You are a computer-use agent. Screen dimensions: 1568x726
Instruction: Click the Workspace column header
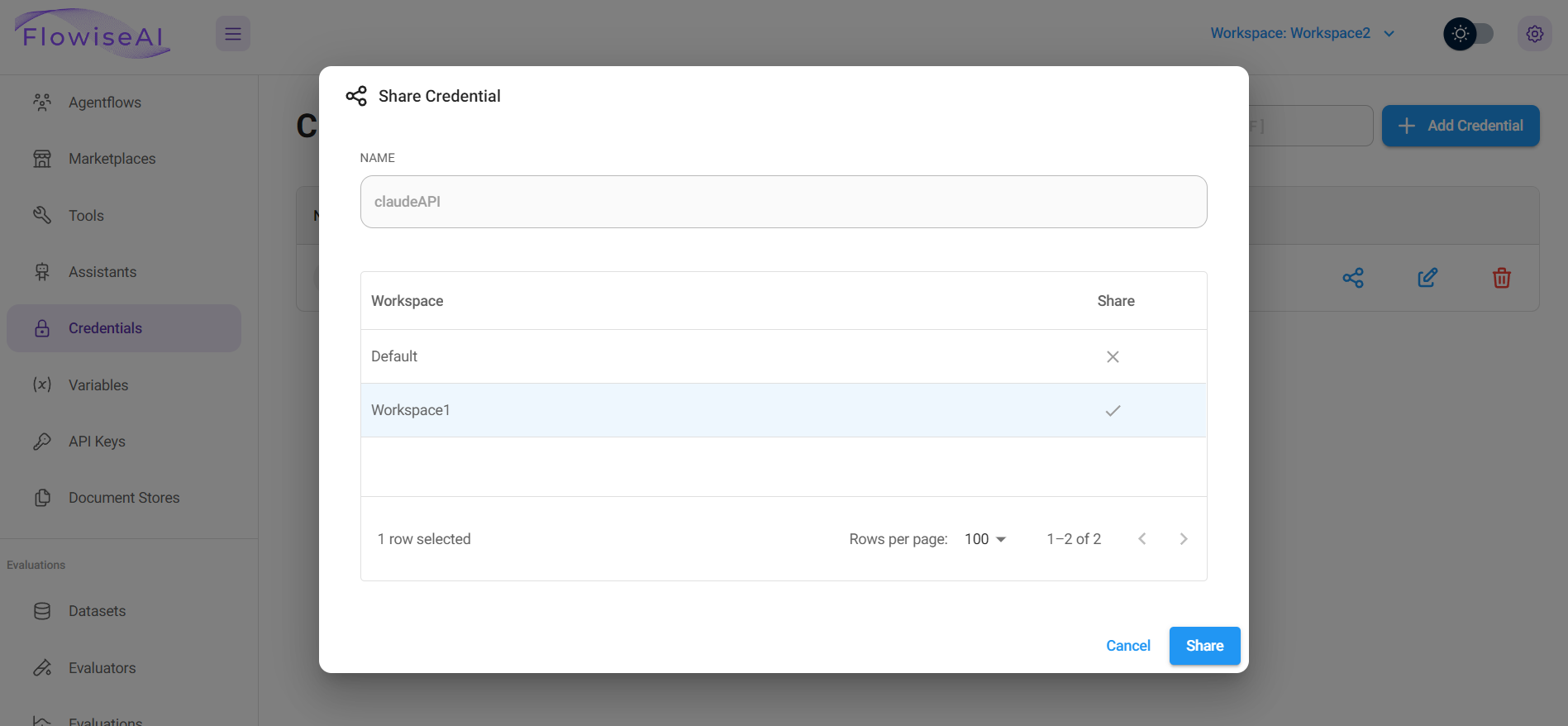[407, 301]
